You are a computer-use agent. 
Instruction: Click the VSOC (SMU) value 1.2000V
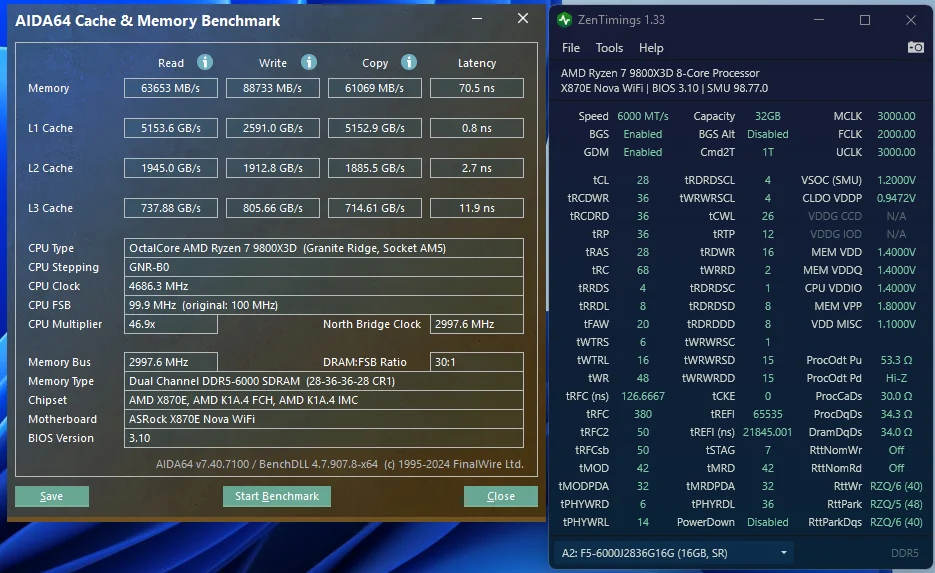(896, 180)
